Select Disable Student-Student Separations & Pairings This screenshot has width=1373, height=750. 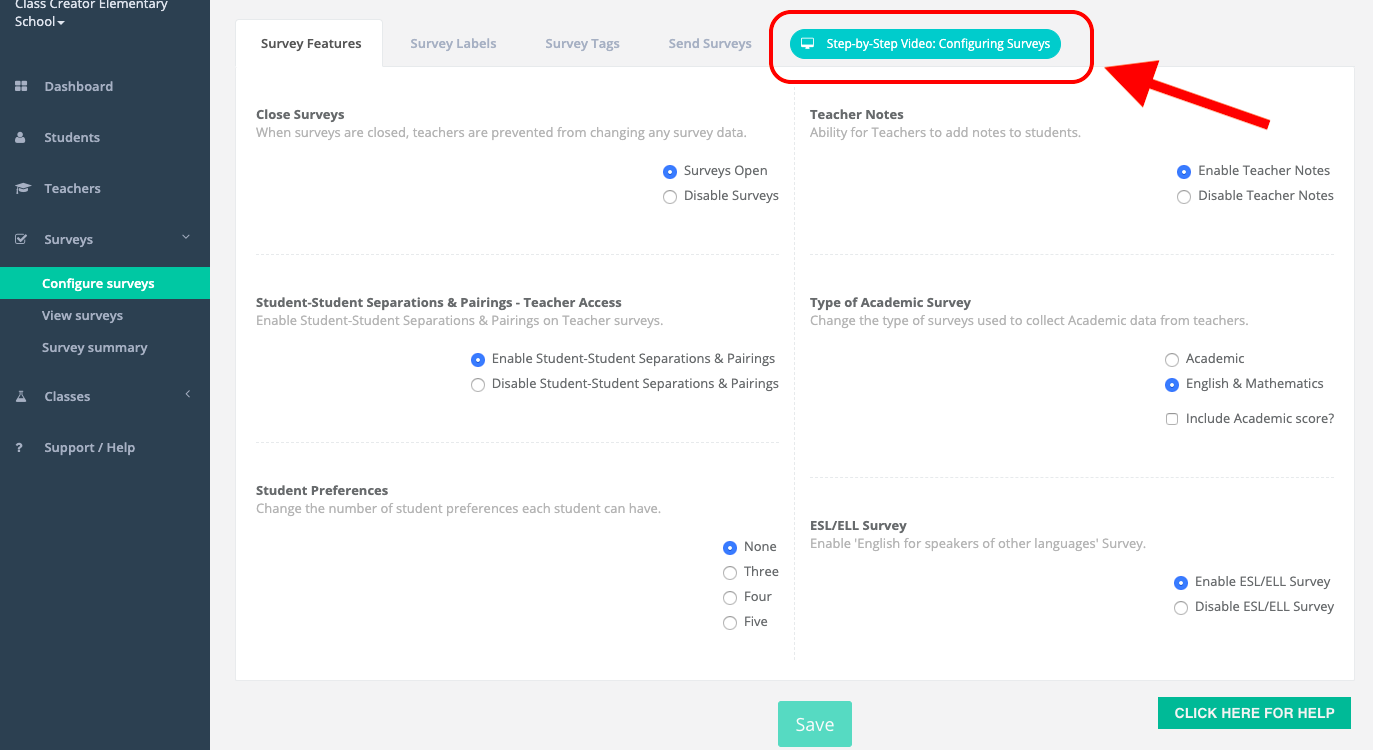478,385
